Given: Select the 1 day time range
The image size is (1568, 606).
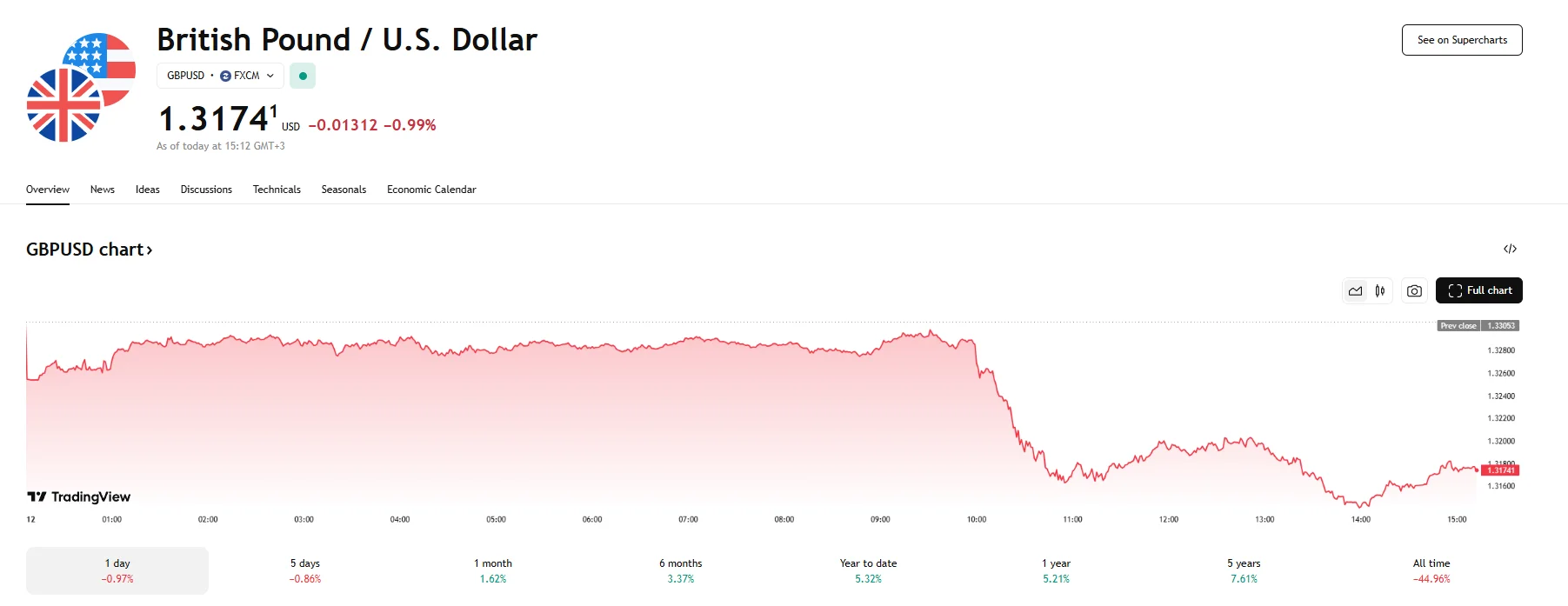Looking at the screenshot, I should point(117,570).
